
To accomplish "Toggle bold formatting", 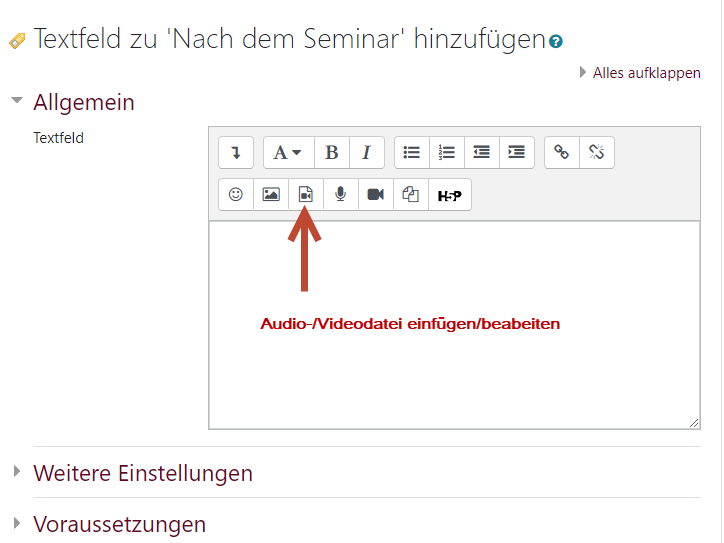I will click(x=331, y=153).
